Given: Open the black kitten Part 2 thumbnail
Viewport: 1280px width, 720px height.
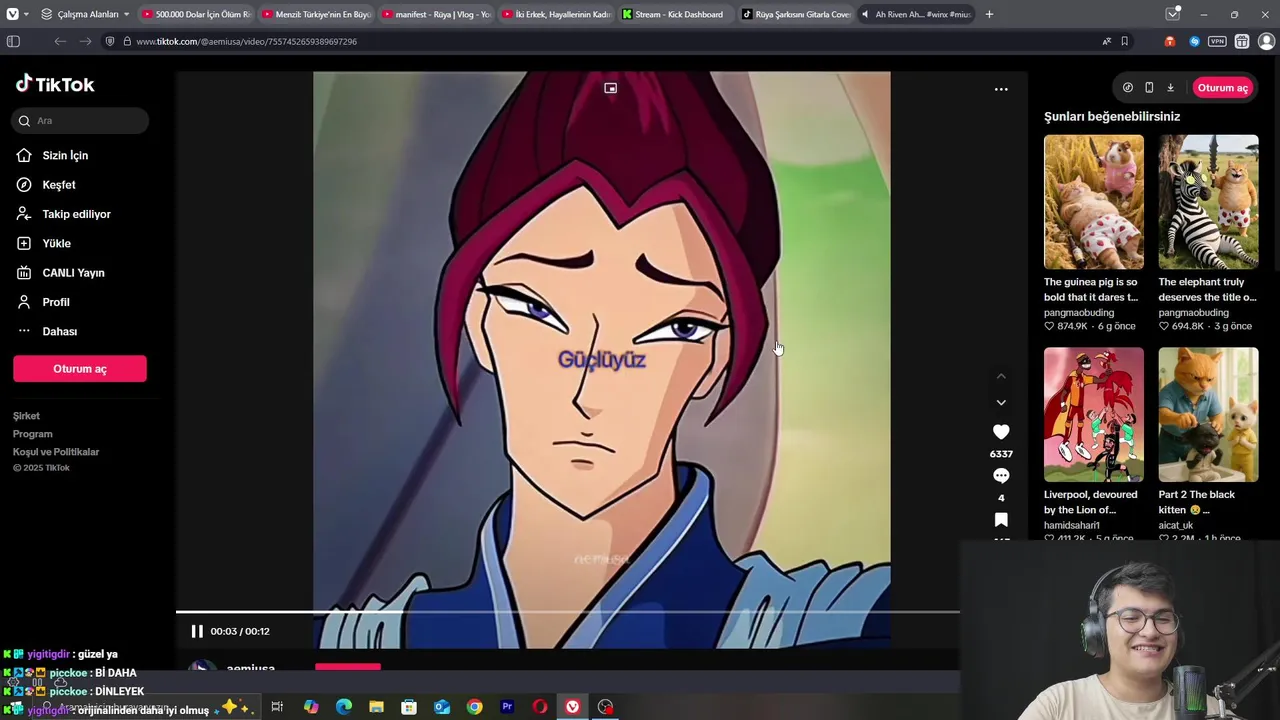Looking at the screenshot, I should [1208, 414].
